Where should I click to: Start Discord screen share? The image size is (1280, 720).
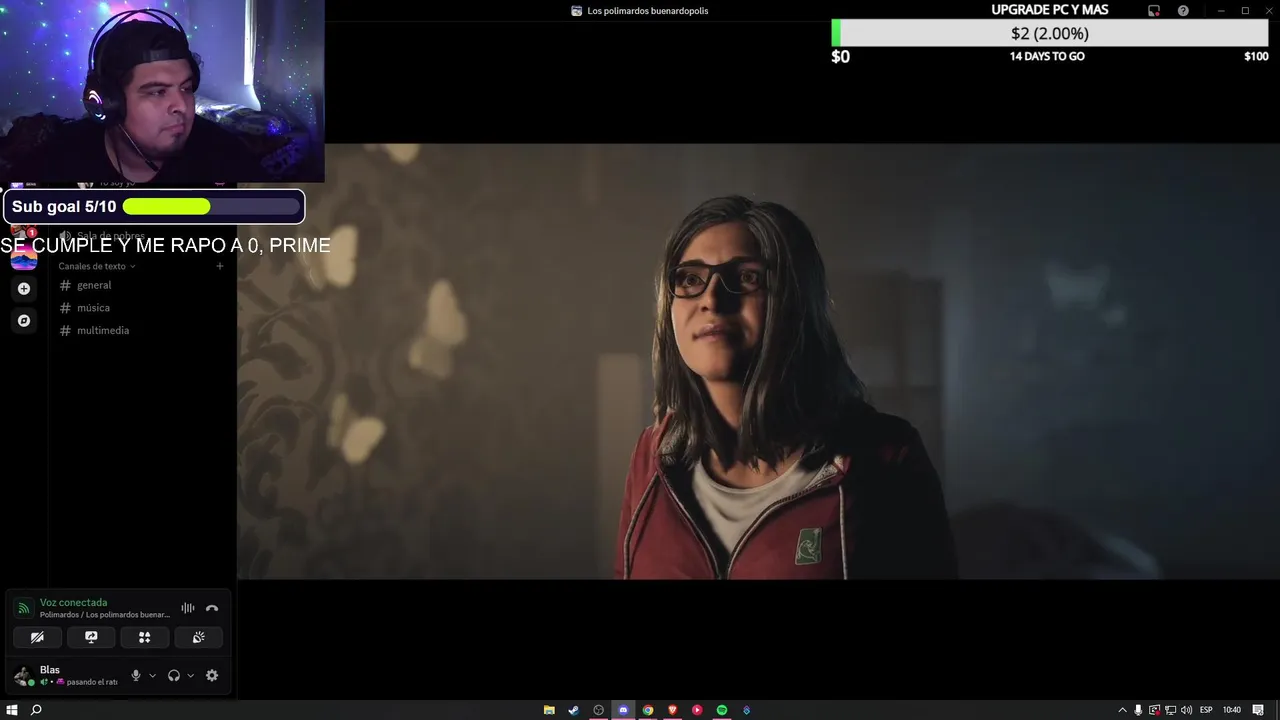91,637
